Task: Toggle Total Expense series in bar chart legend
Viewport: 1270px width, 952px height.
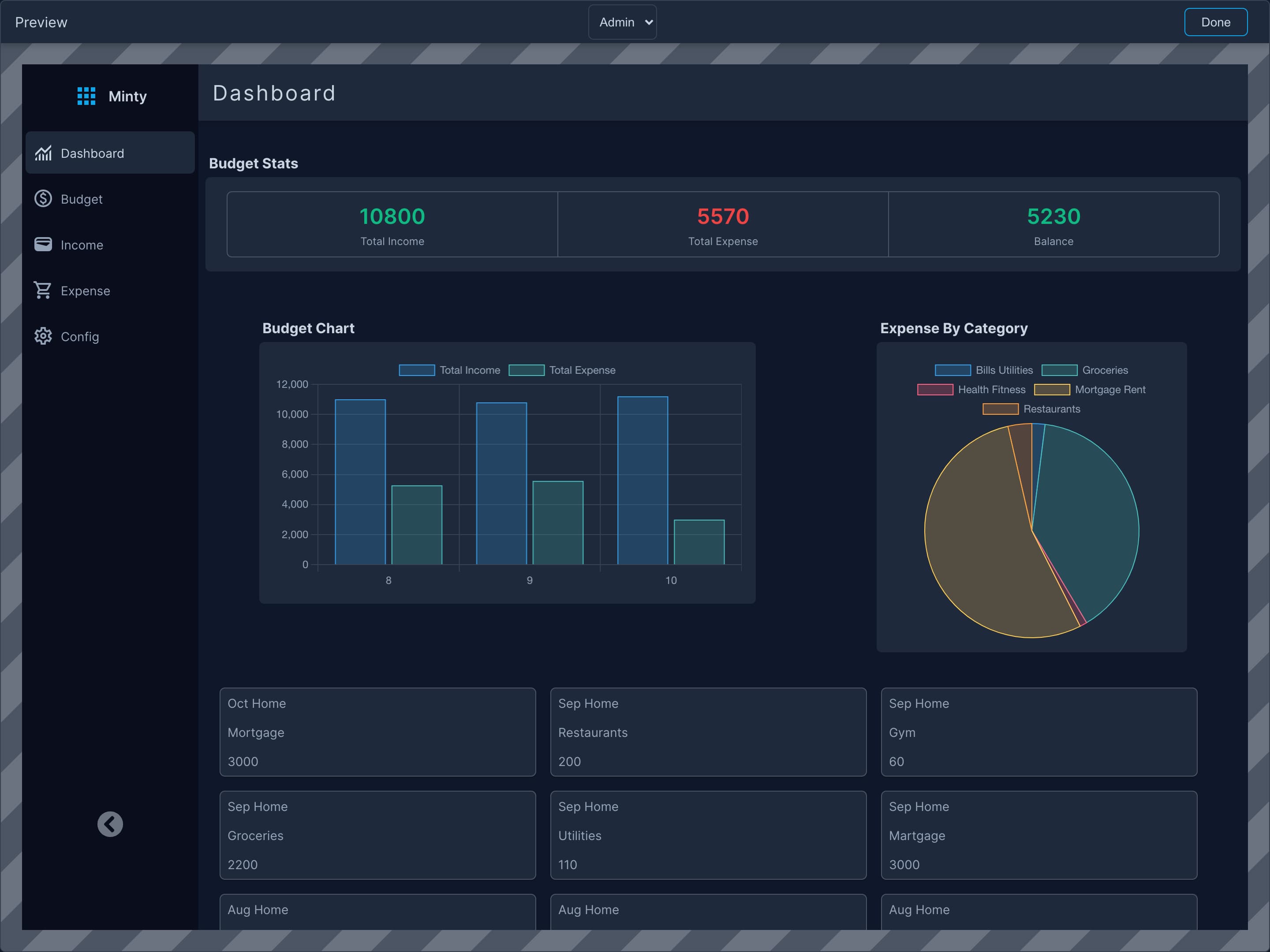Action: coord(562,370)
